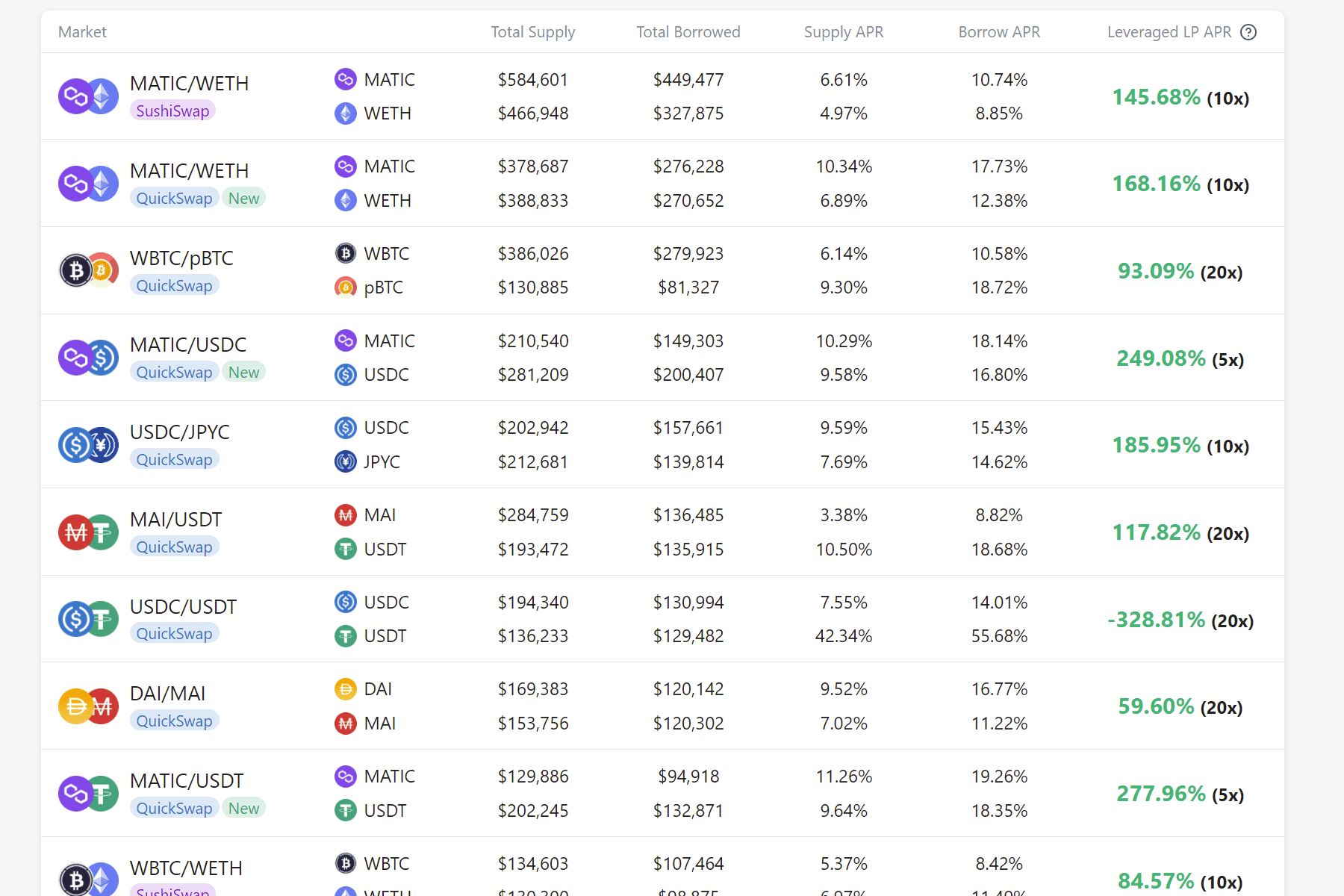This screenshot has width=1344, height=896.
Task: Select the DAI token icon in DAI/MAI row
Action: (x=346, y=688)
